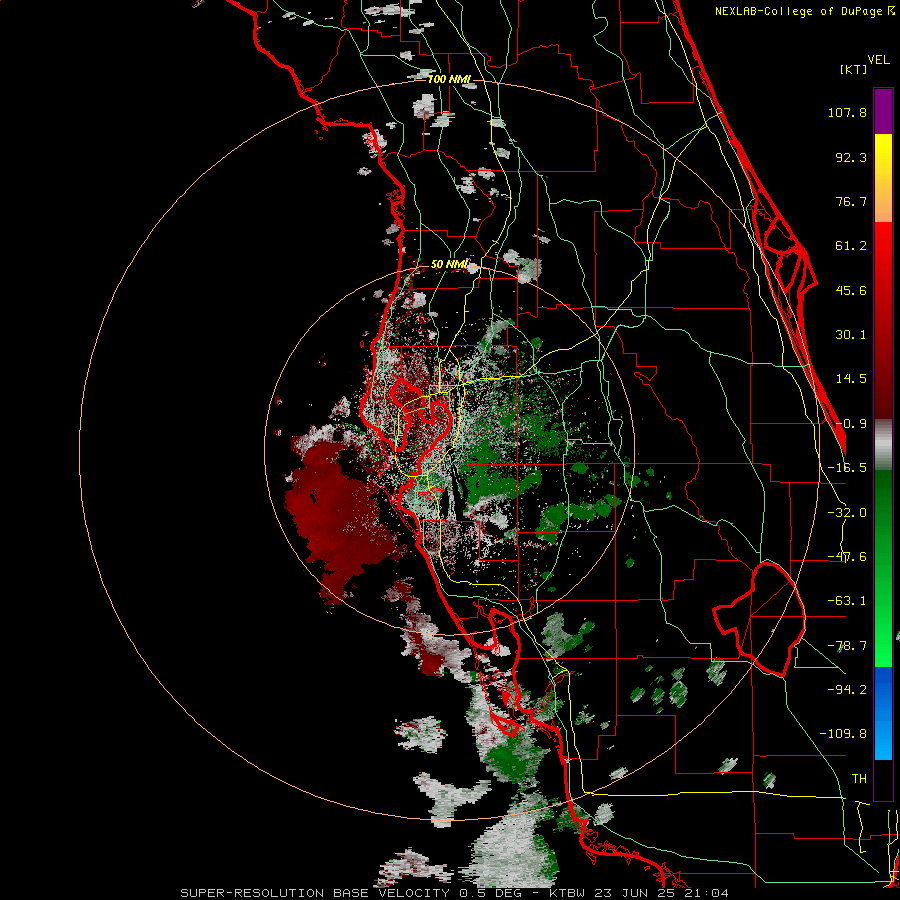900x900 pixels.
Task: Click the -32.0 velocity scale value
Action: pos(847,513)
